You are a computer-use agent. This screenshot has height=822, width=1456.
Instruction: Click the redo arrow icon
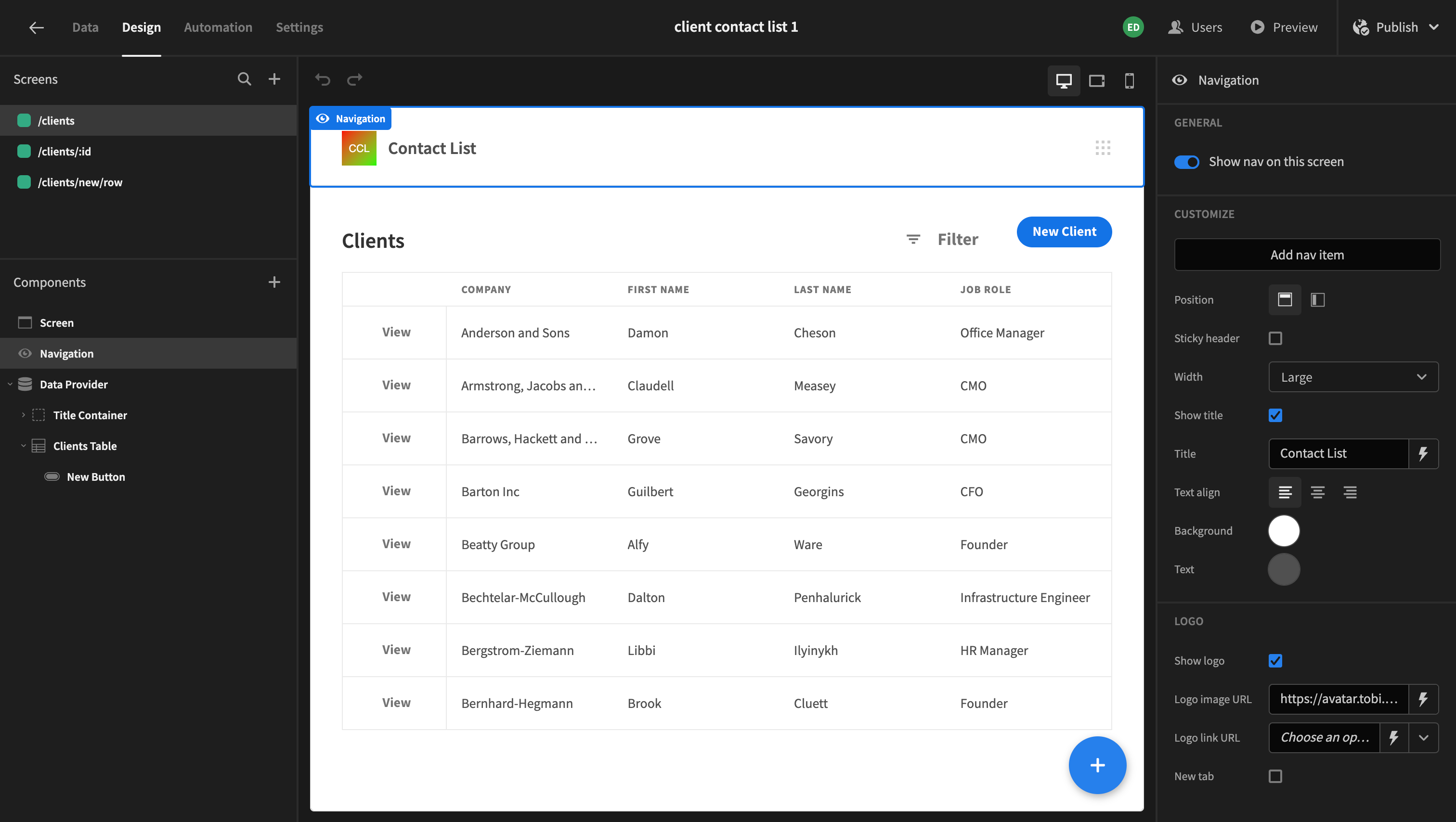(x=354, y=79)
